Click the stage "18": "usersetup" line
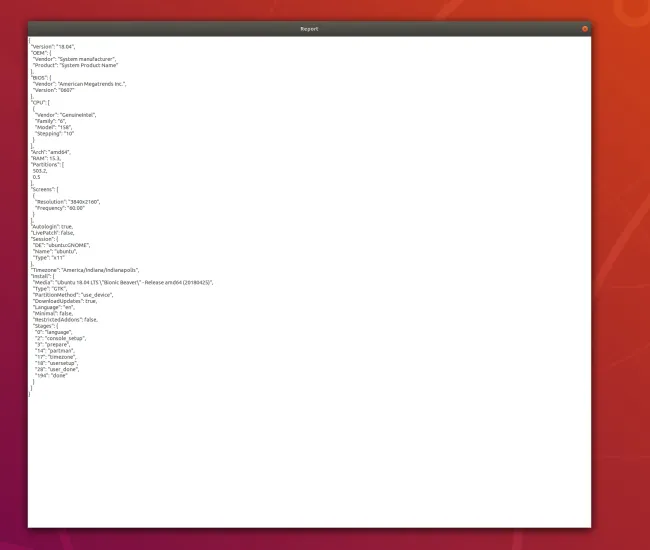 click(x=56, y=364)
